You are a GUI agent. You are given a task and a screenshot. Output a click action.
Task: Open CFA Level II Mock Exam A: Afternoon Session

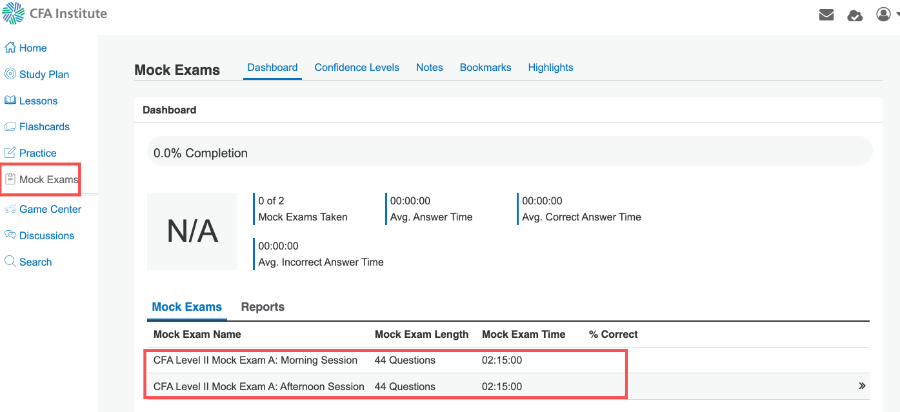258,387
